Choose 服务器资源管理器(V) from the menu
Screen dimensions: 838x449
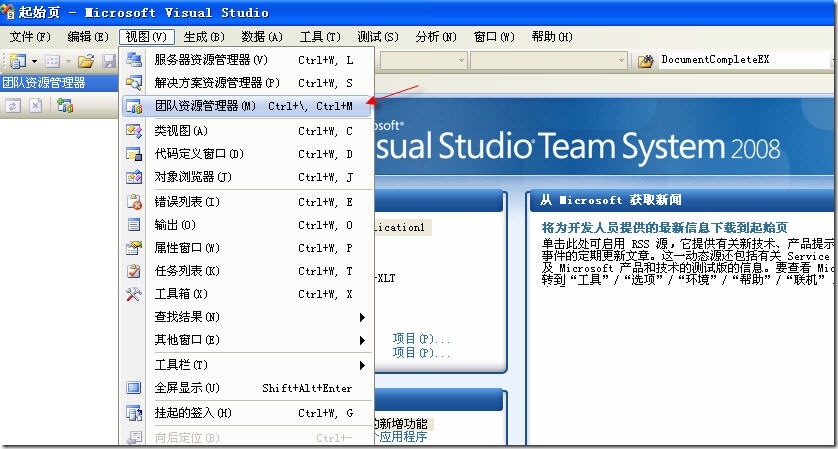[246, 60]
